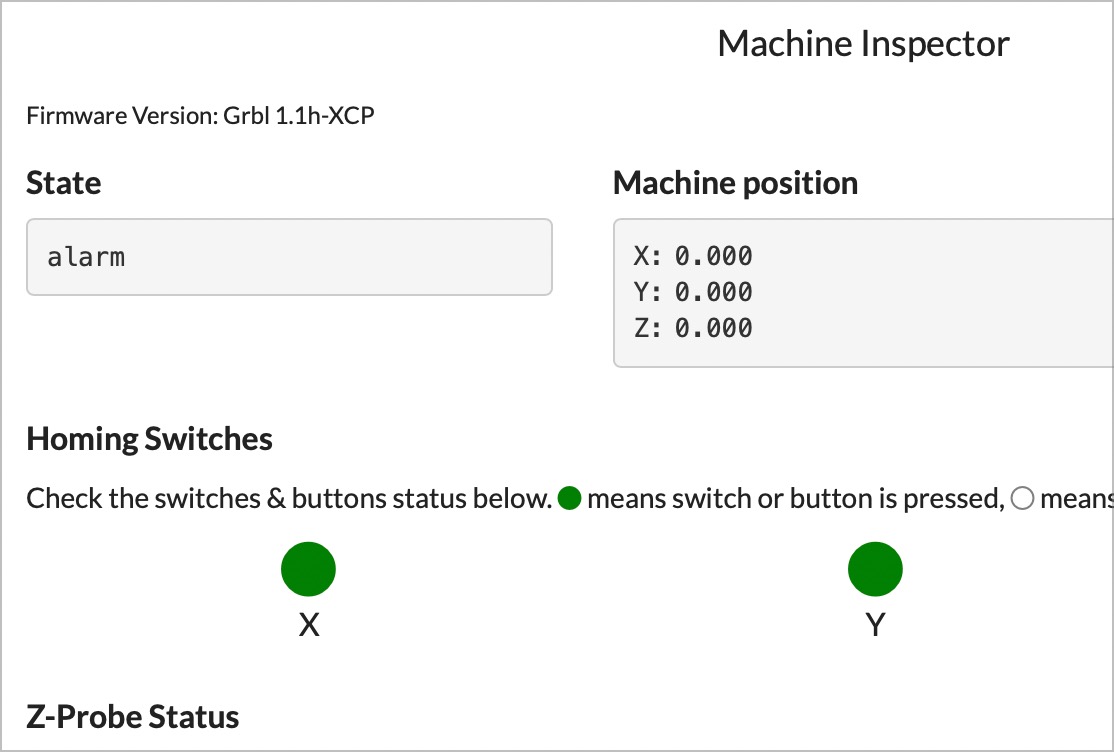The width and height of the screenshot is (1114, 752).
Task: Select the Y: 0.000 position line
Action: (x=693, y=292)
